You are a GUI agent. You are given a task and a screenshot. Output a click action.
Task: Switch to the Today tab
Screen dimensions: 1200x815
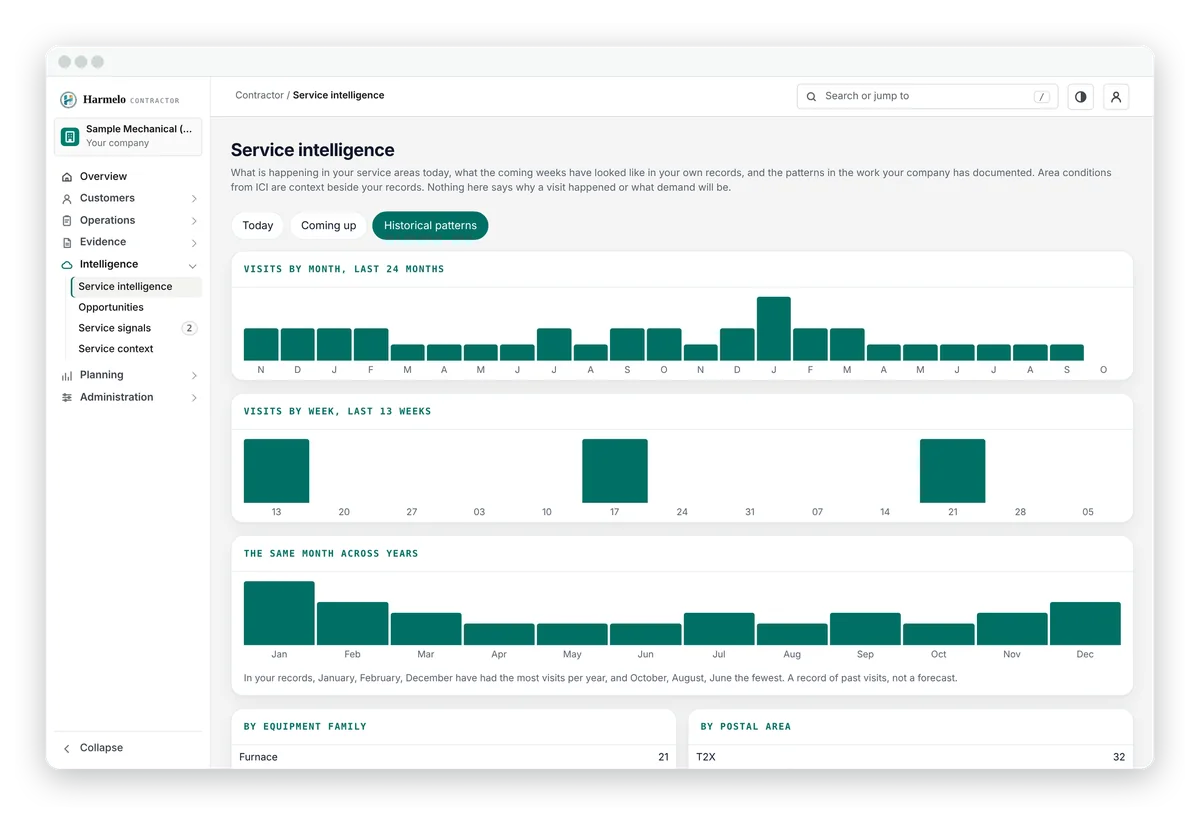click(258, 226)
